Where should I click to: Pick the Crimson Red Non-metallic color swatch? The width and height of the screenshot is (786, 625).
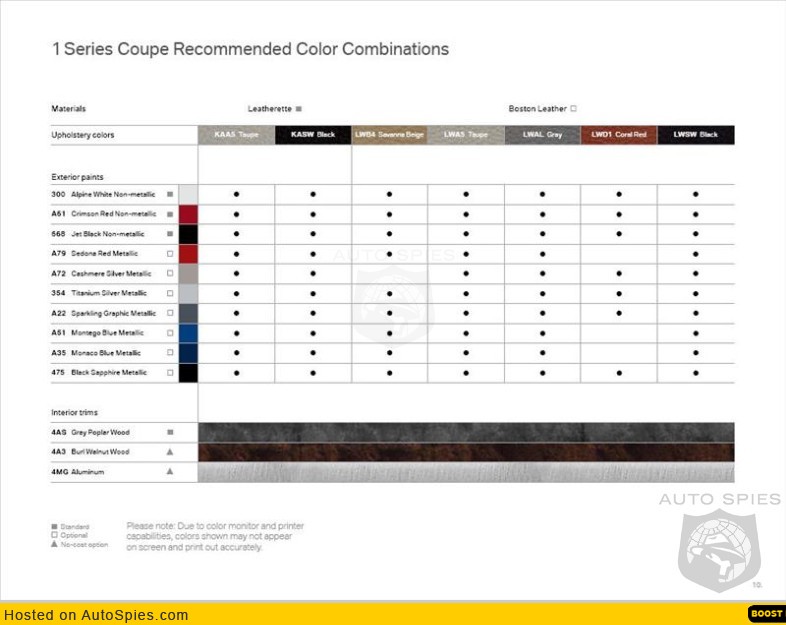[188, 214]
